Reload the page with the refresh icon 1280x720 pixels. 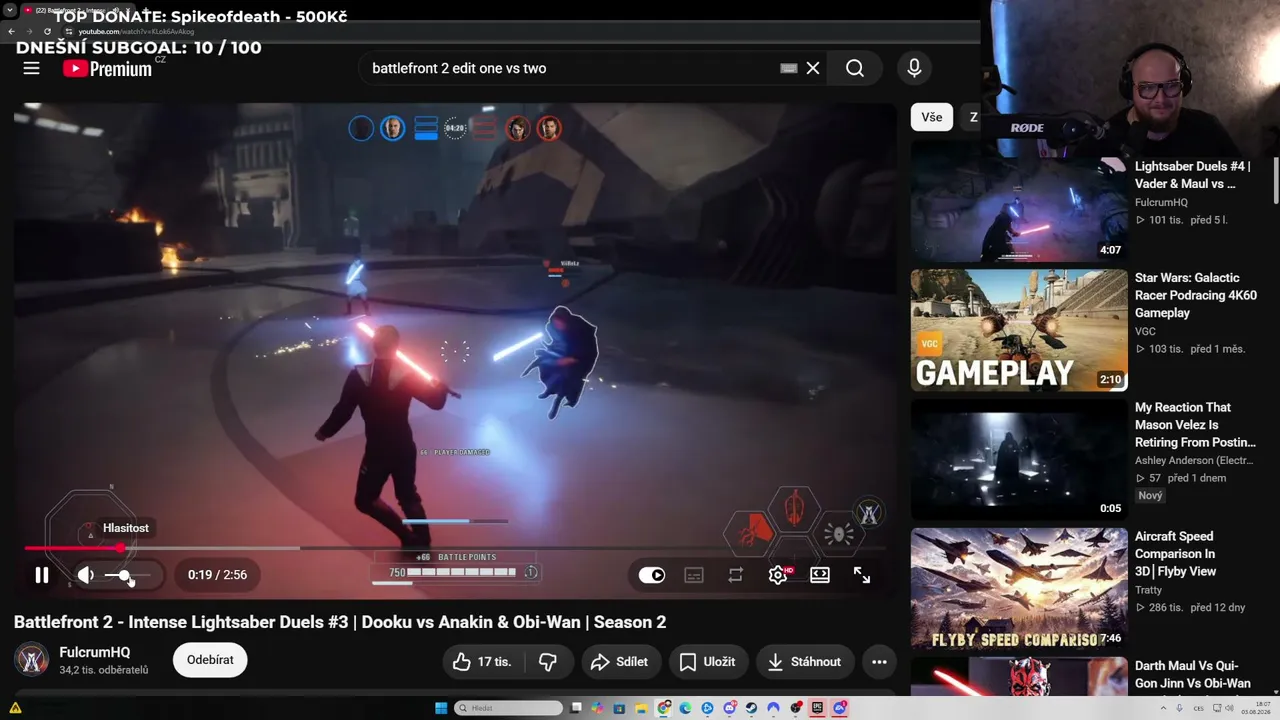pyautogui.click(x=47, y=32)
